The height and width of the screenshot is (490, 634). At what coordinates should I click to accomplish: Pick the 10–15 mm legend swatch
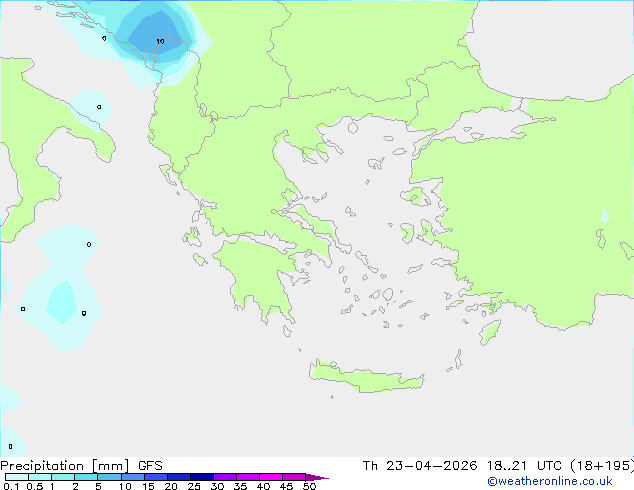tap(132, 477)
